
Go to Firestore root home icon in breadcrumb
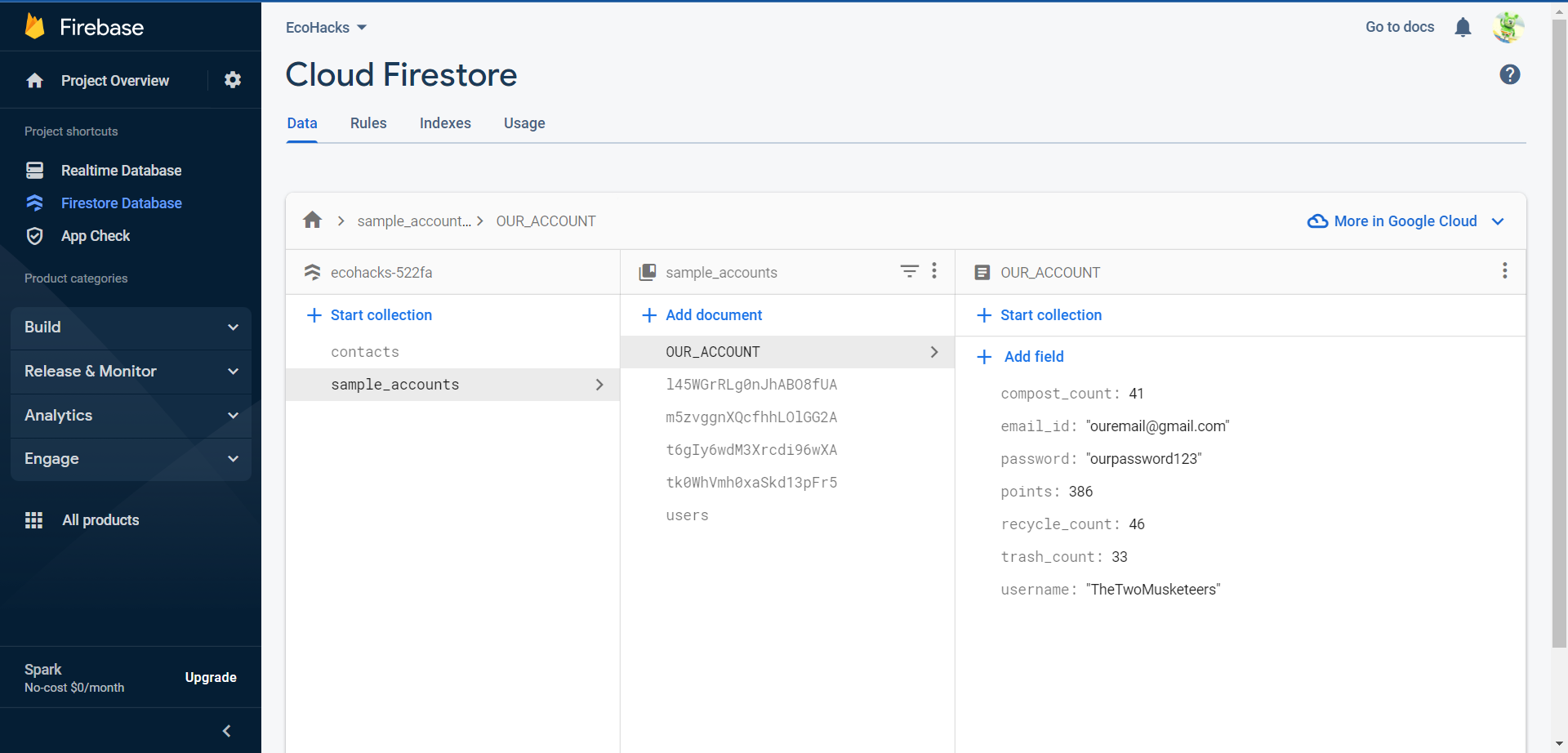click(x=312, y=221)
